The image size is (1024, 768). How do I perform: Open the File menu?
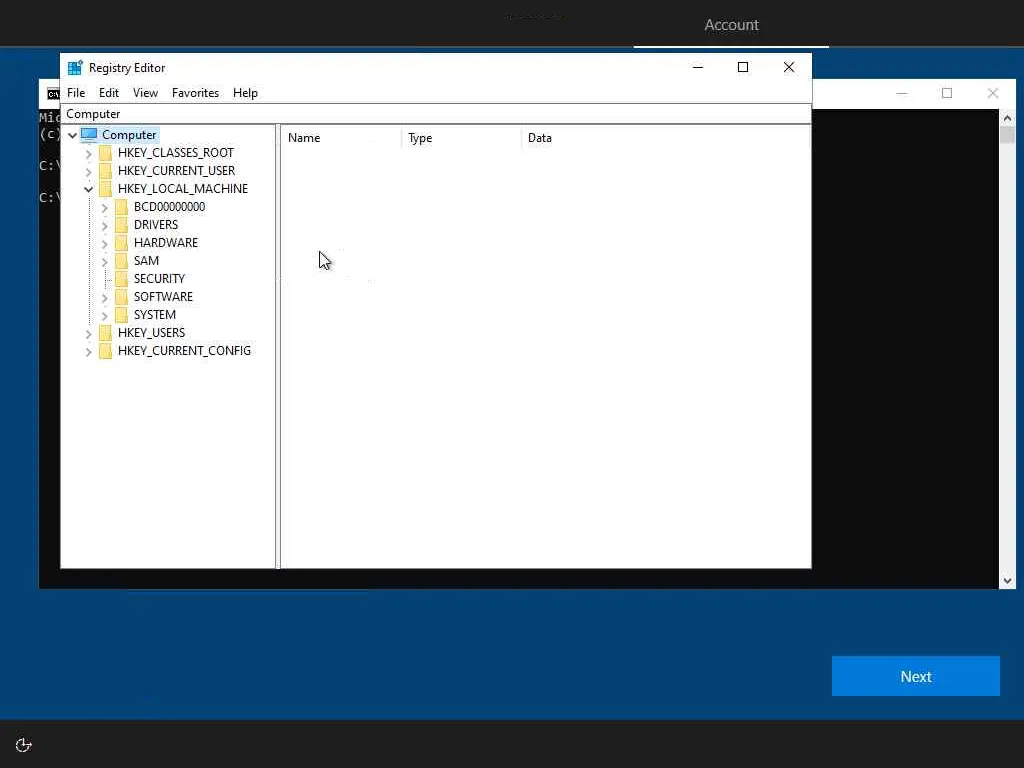(76, 93)
